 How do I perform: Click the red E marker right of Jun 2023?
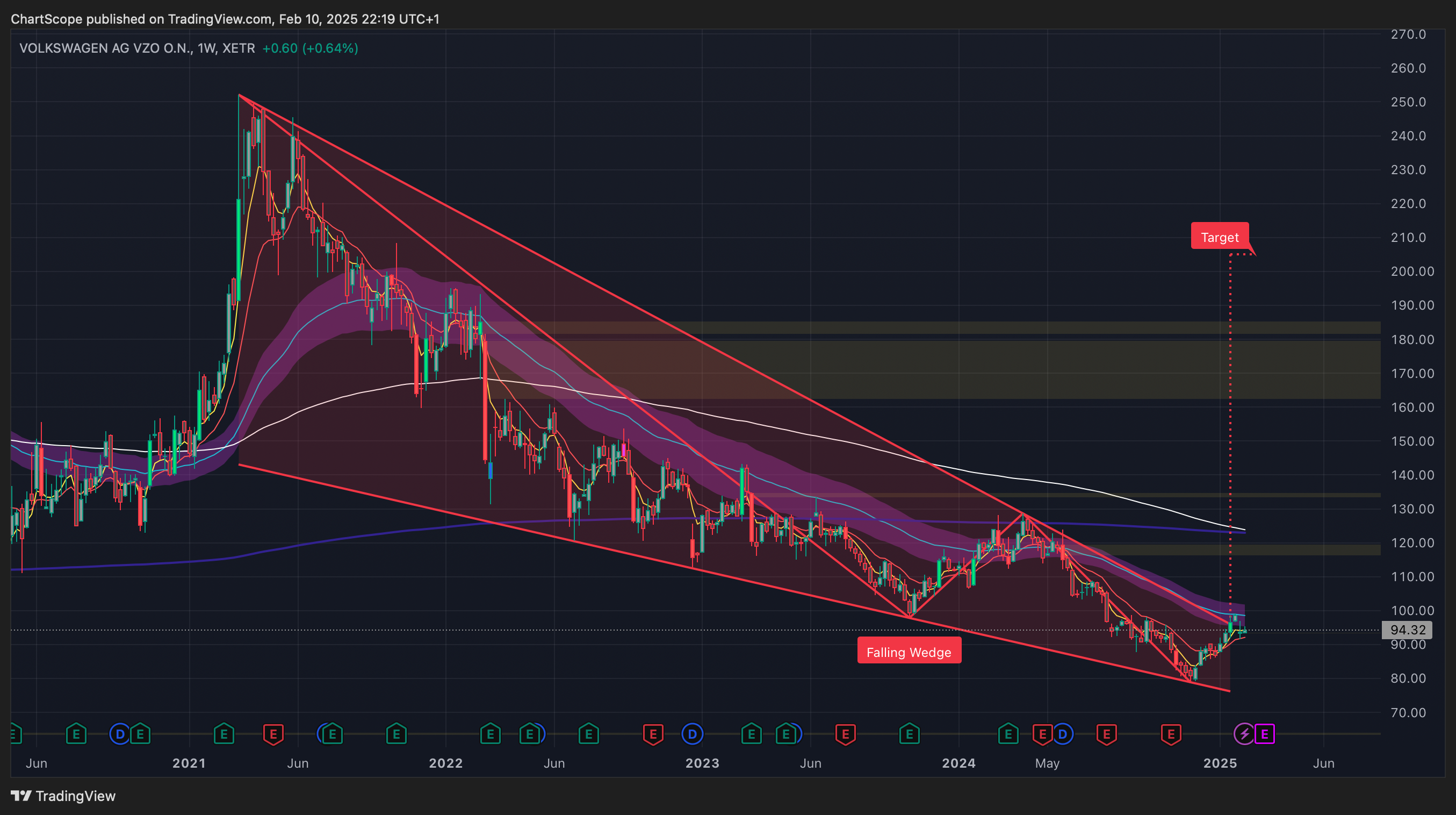845,734
